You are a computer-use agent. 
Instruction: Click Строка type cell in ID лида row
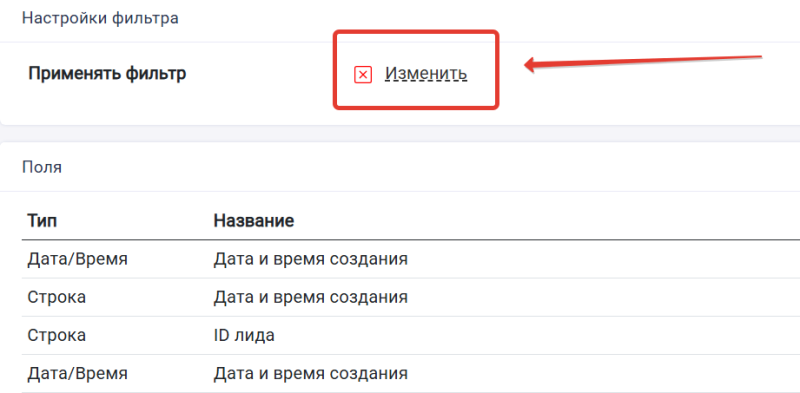click(56, 335)
